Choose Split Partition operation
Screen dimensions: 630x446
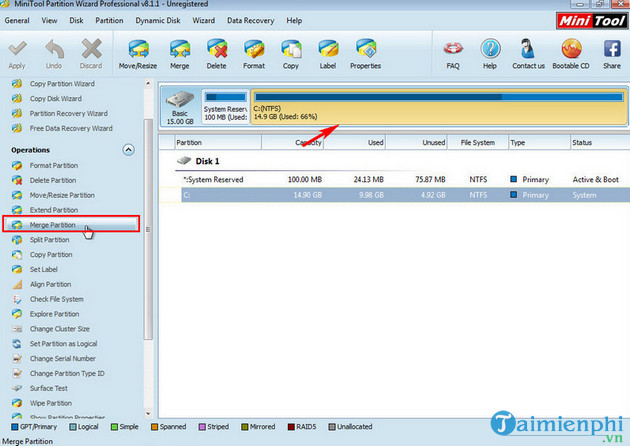coord(49,240)
